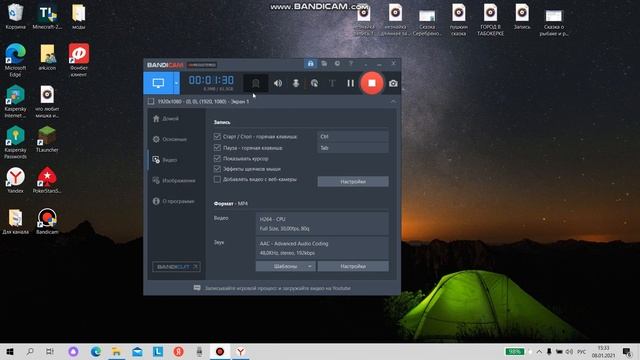Open the notification center icon
Image resolution: width=640 pixels, height=360 pixels.
click(x=627, y=351)
